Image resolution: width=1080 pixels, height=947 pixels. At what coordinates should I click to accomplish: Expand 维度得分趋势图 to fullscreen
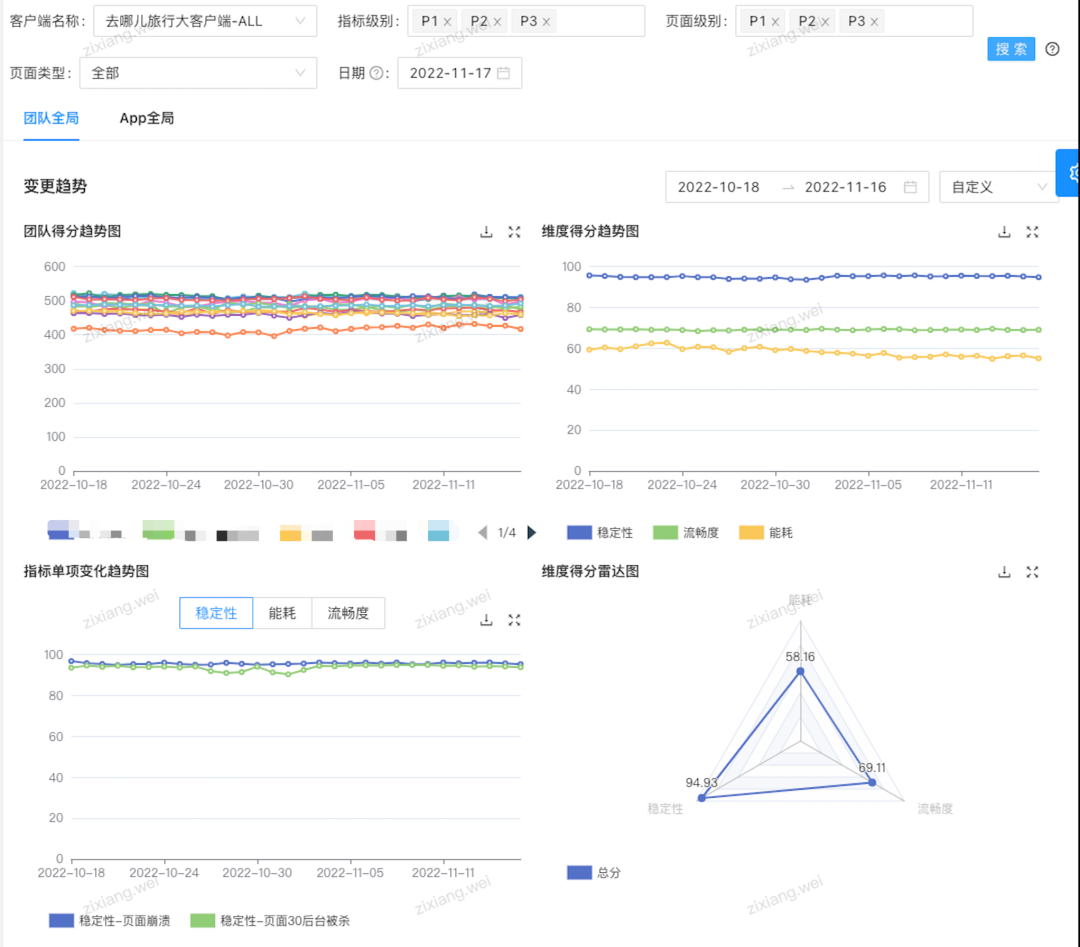1032,232
